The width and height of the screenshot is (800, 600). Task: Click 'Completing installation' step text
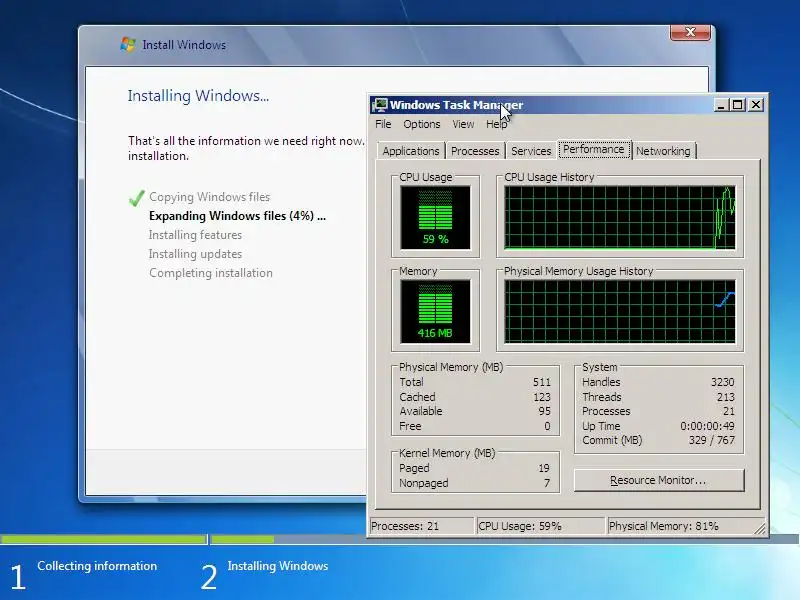[211, 273]
